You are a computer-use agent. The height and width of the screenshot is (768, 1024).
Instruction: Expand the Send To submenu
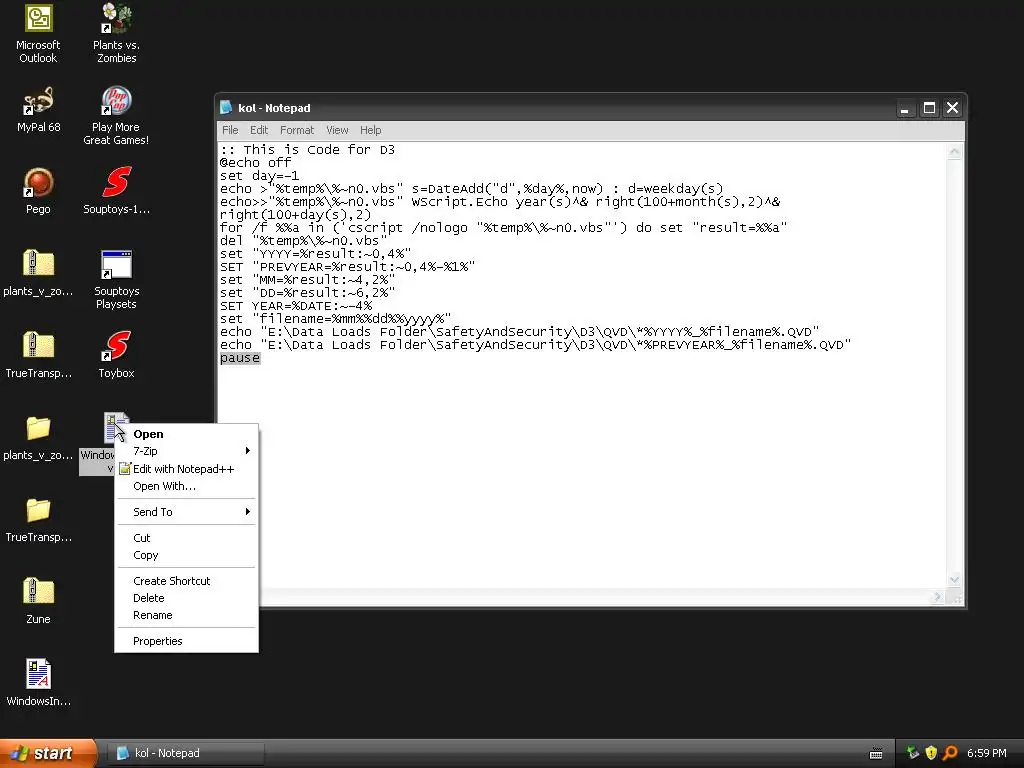tap(187, 512)
